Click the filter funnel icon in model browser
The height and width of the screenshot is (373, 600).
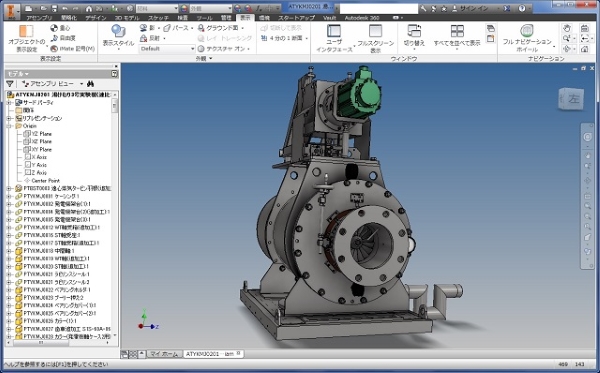point(10,84)
